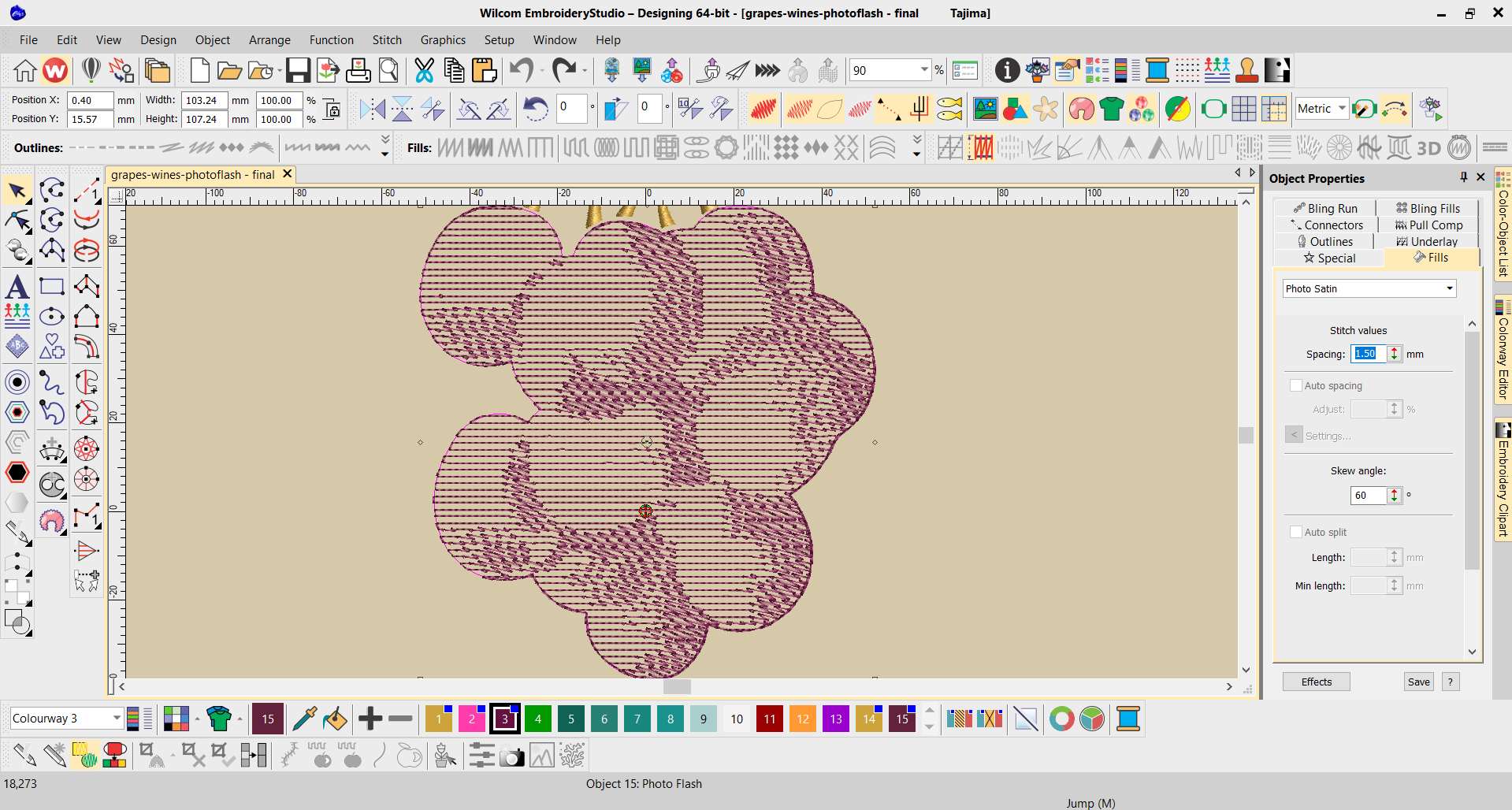Click the Print design icon
Screen dimensions: 1512x810
click(358, 71)
